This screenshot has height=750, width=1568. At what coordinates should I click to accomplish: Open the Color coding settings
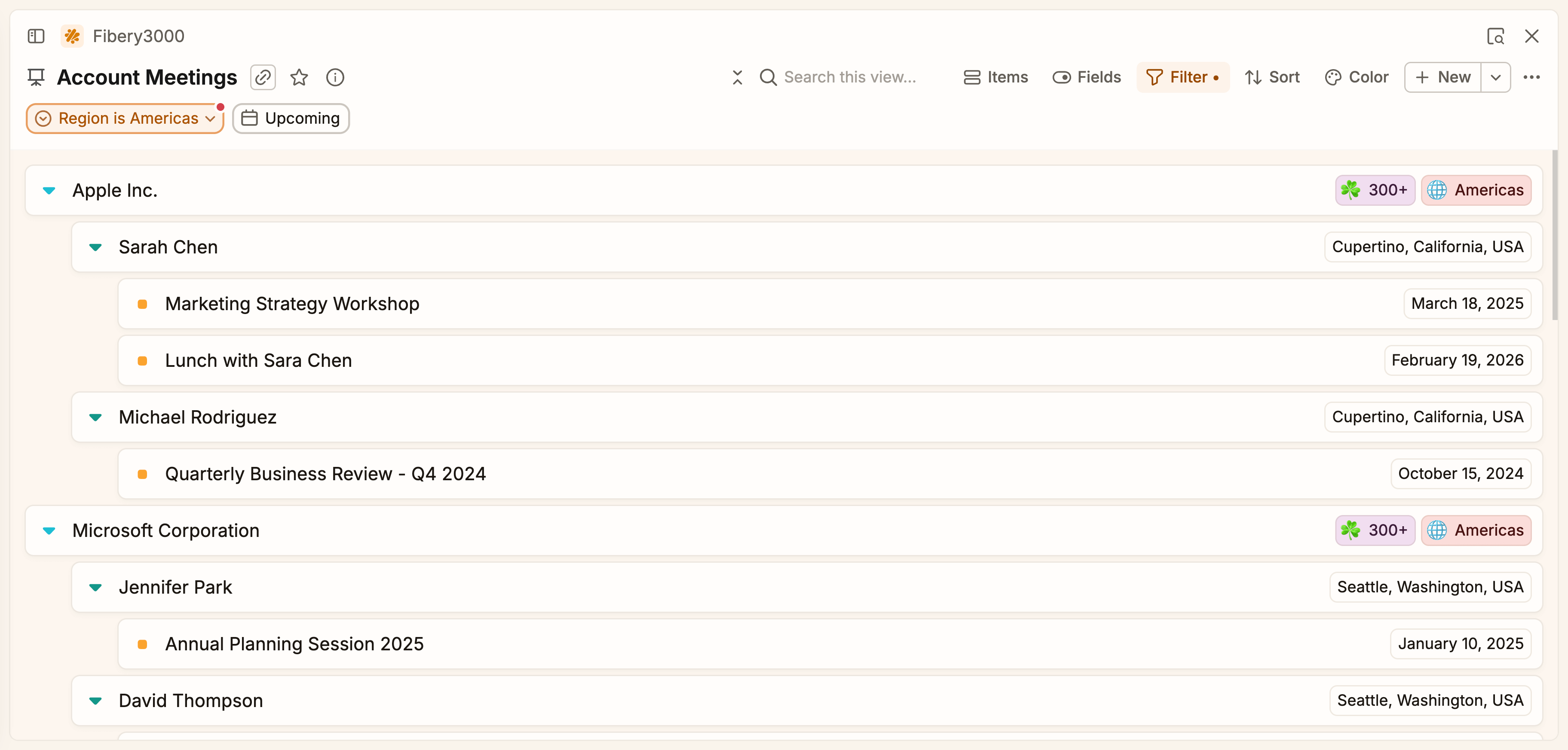tap(1357, 77)
